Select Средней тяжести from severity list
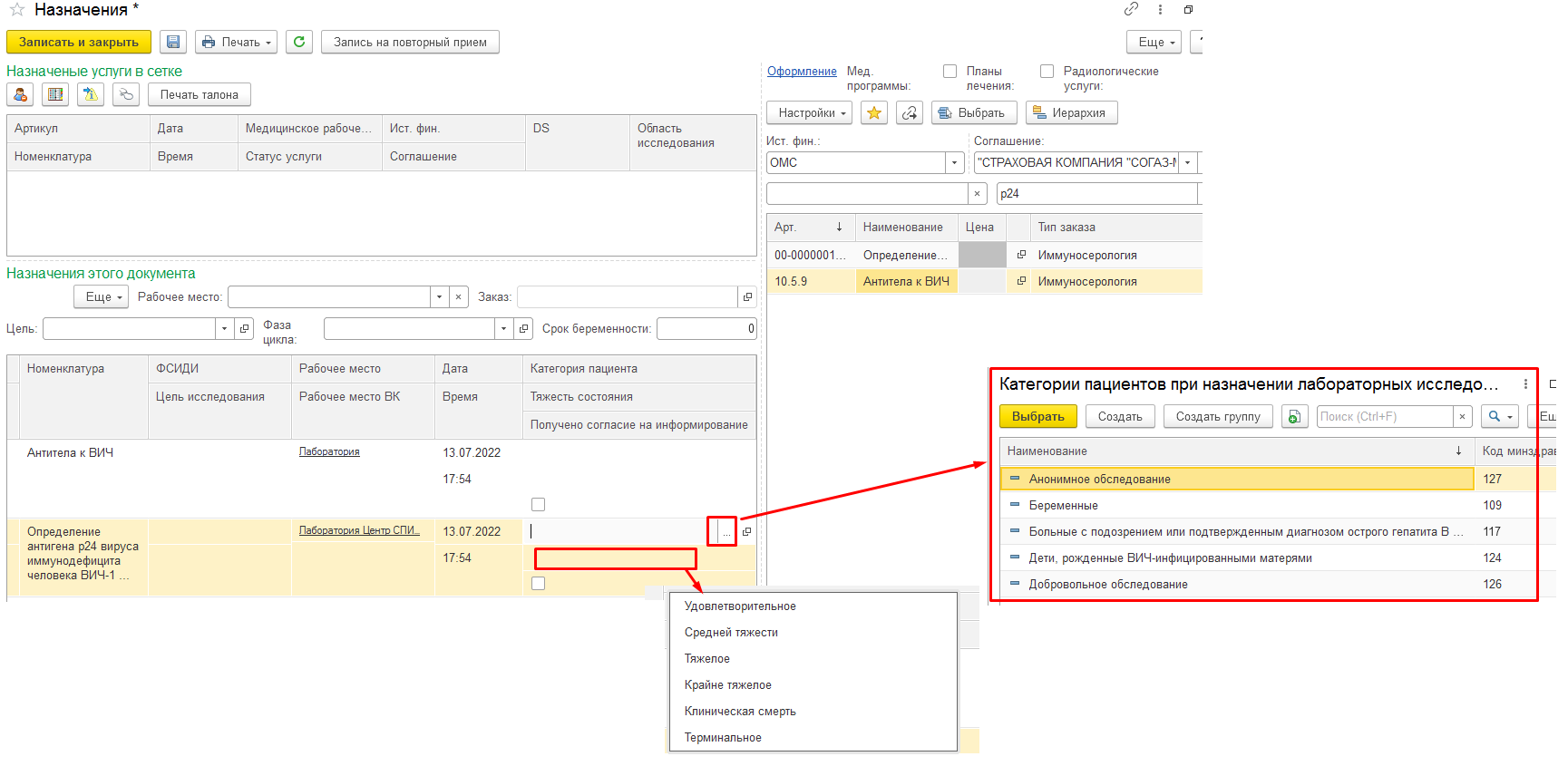The width and height of the screenshot is (1568, 766). point(731,632)
